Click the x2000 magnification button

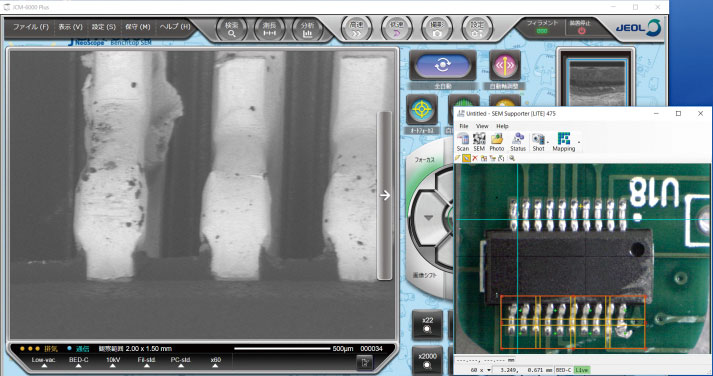(427, 360)
